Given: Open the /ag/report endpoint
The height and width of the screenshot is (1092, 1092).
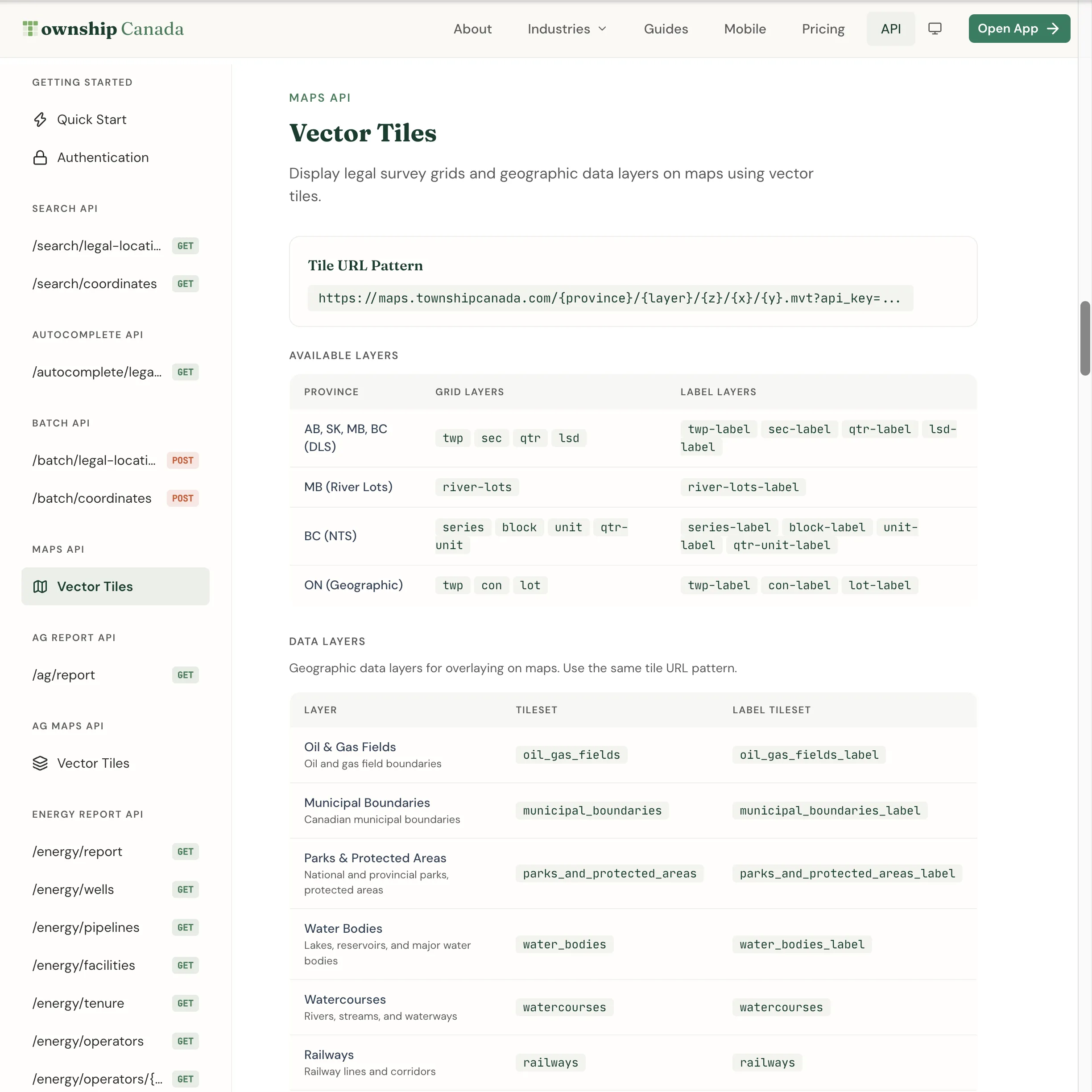Looking at the screenshot, I should (x=115, y=675).
